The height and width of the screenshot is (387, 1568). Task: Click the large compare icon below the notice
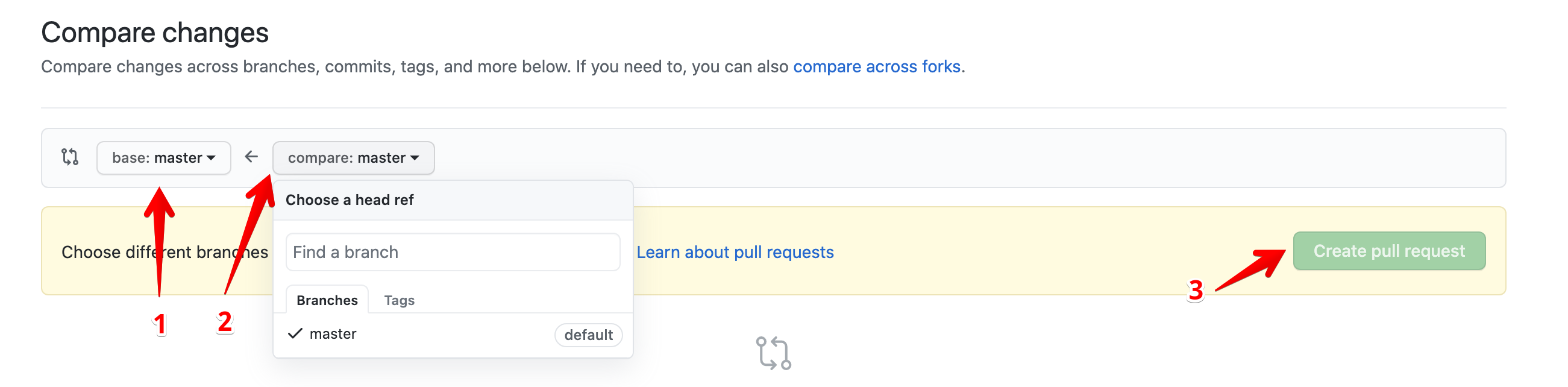click(x=773, y=353)
